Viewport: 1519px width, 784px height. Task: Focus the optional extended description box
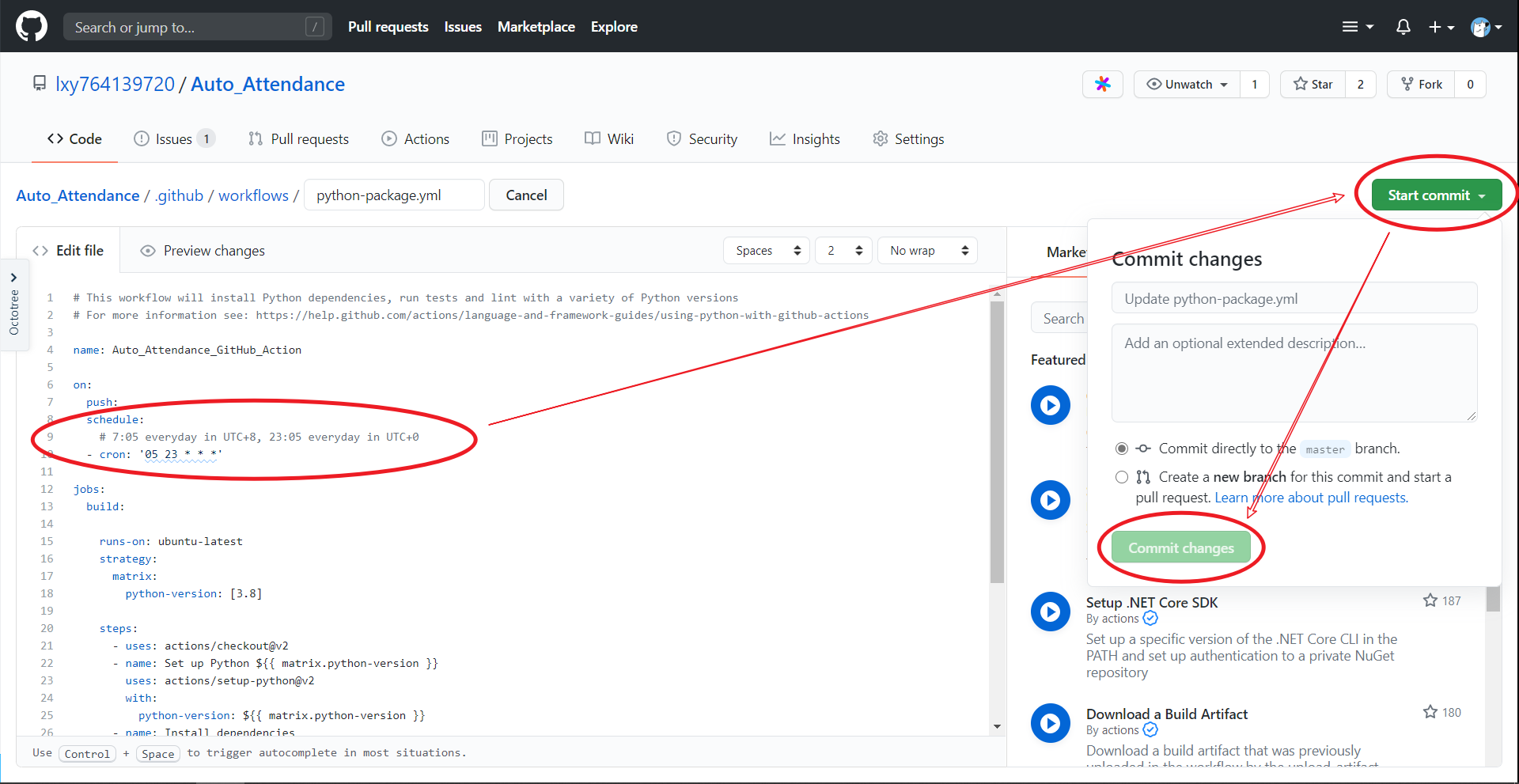pyautogui.click(x=1294, y=373)
